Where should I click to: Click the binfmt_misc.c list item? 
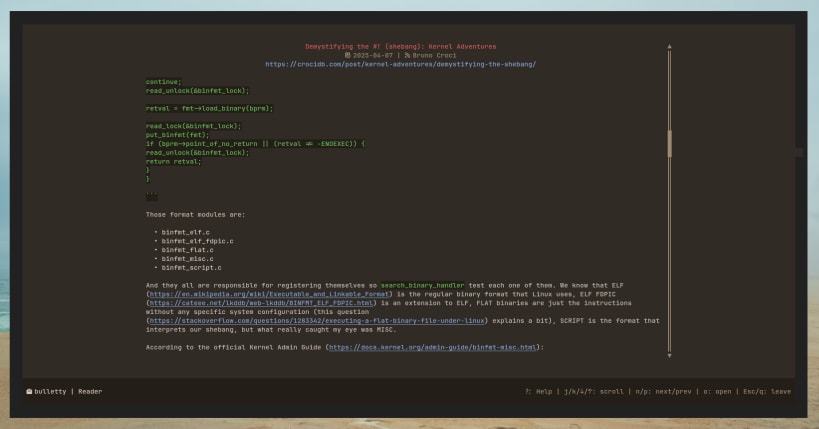pyautogui.click(x=188, y=259)
